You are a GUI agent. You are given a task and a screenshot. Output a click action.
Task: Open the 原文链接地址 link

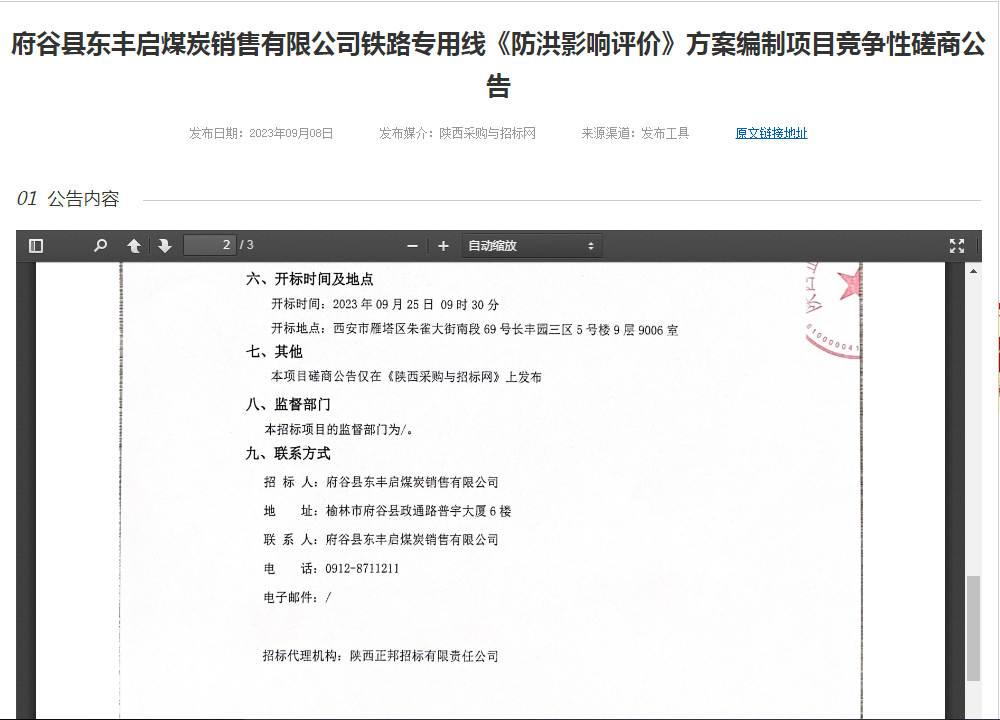point(771,133)
